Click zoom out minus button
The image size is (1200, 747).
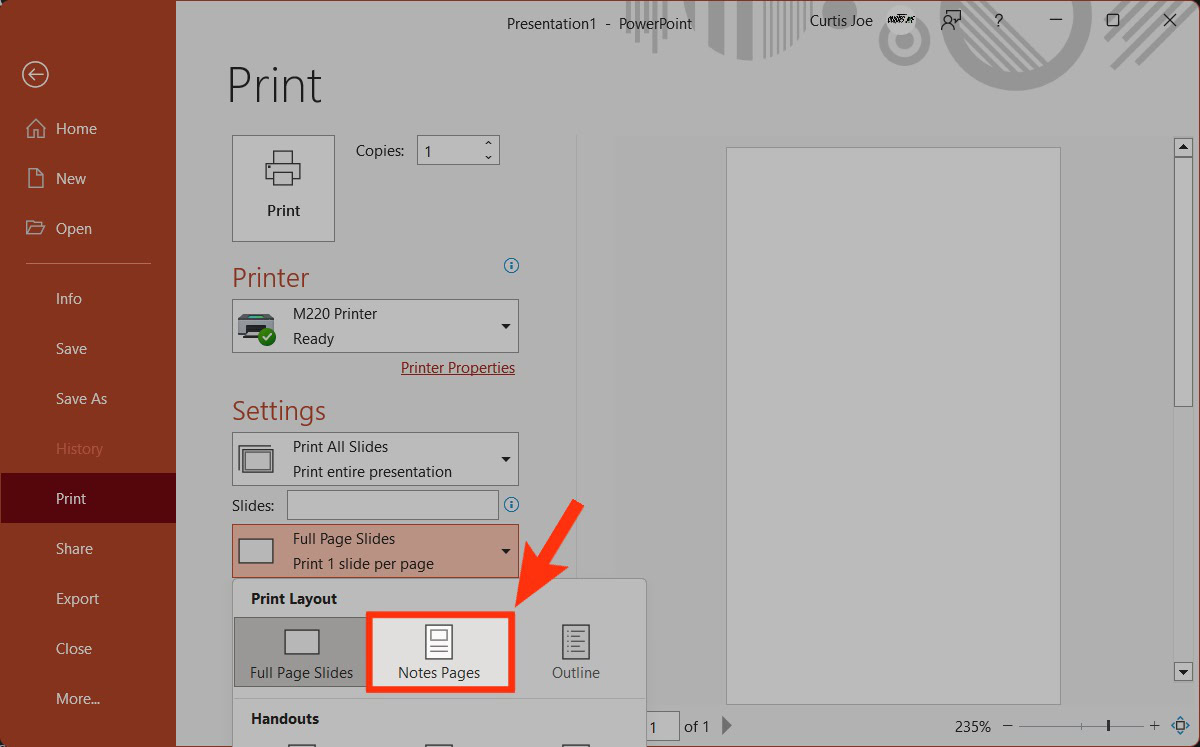(1007, 726)
